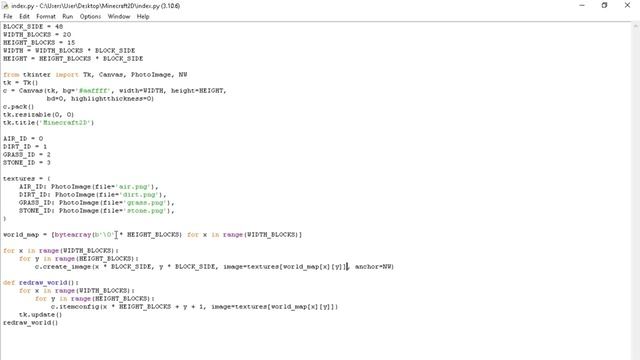The height and width of the screenshot is (360, 640).
Task: Click the line 'HEIGHT = HEIGHT_BLOCKS * BLOCK_SIDE'
Action: 73,59
